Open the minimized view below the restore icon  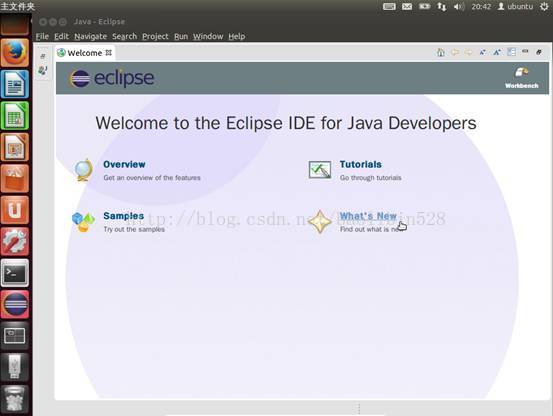pos(43,70)
